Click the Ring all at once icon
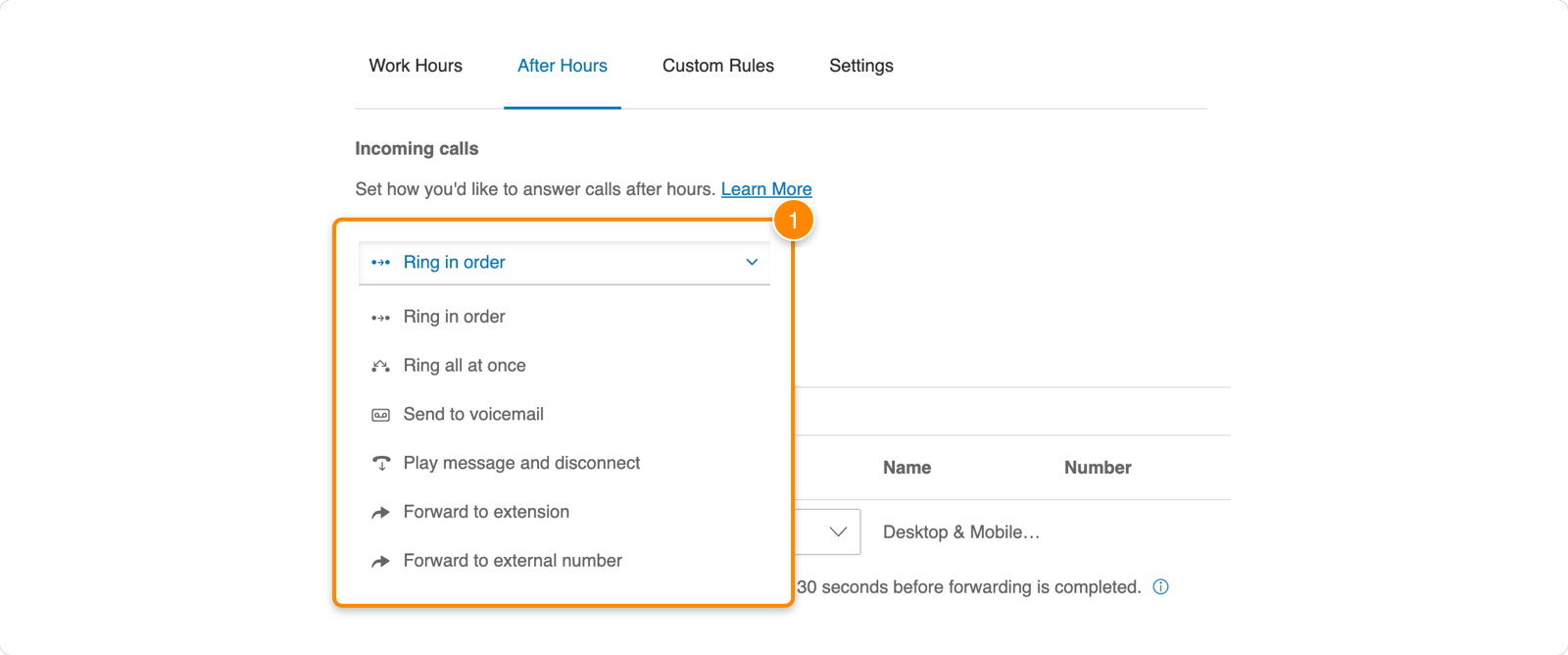 [381, 365]
